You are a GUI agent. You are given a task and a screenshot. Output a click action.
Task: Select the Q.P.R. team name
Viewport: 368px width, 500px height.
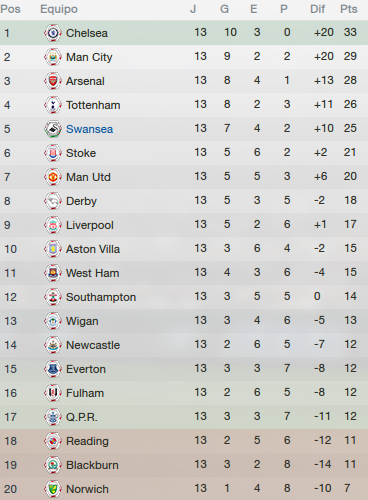pos(82,417)
